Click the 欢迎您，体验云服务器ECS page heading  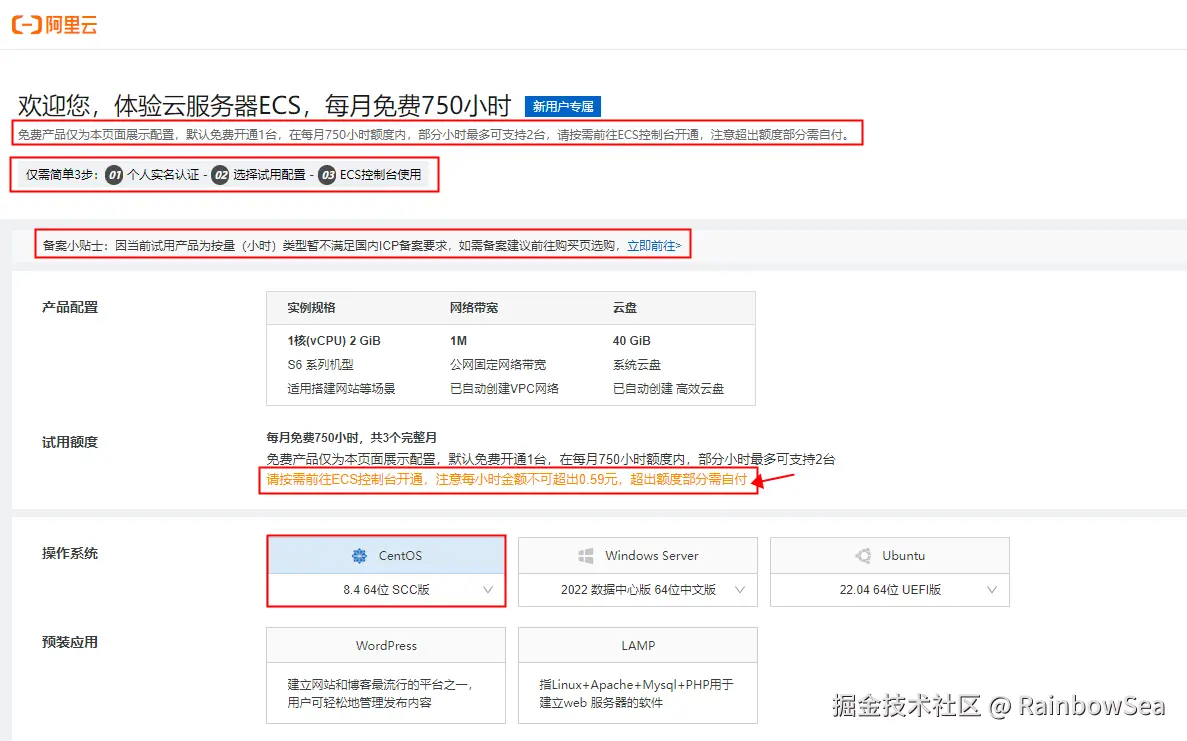(265, 106)
